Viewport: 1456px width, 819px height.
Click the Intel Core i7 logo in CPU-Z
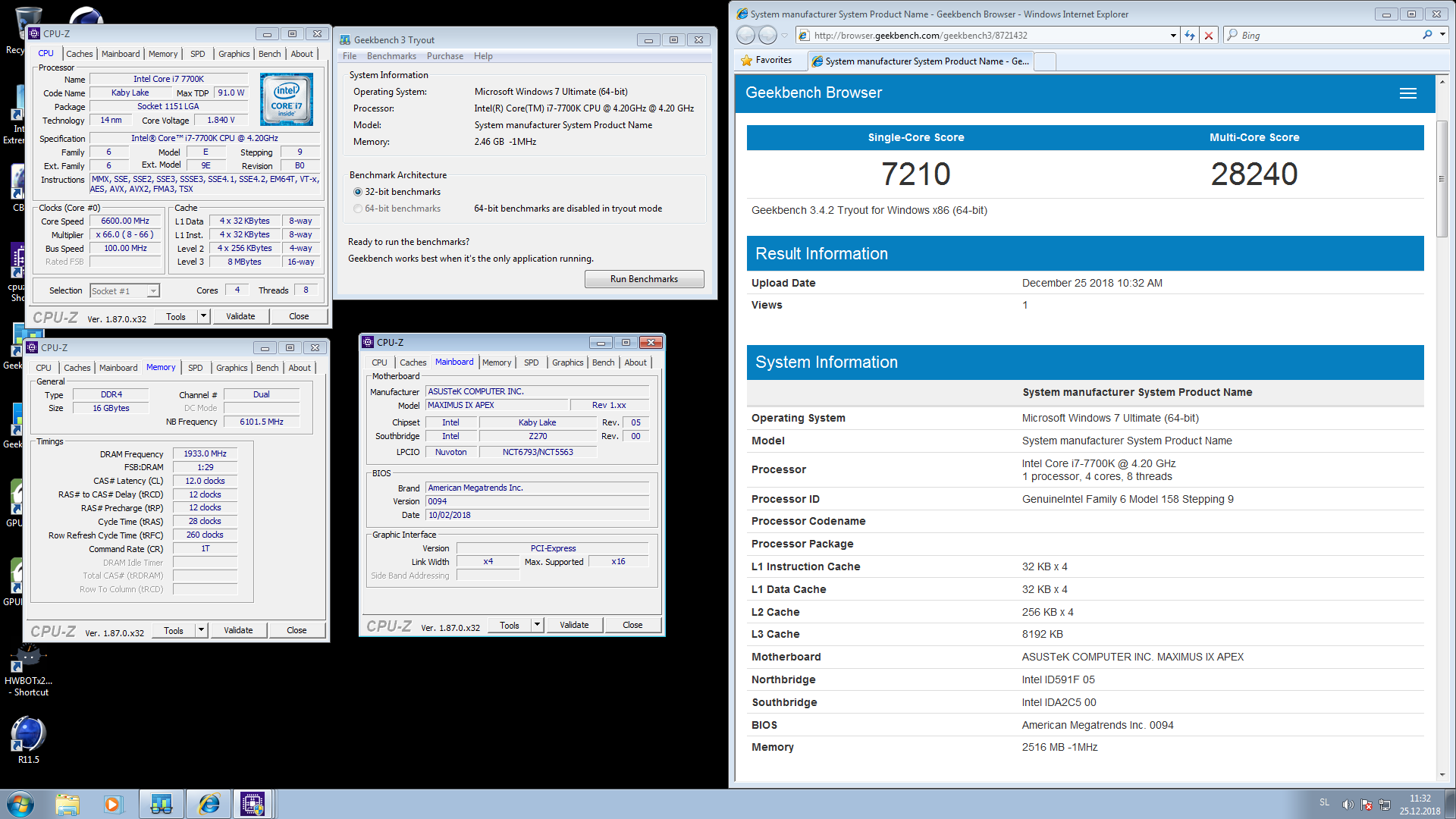click(x=287, y=99)
